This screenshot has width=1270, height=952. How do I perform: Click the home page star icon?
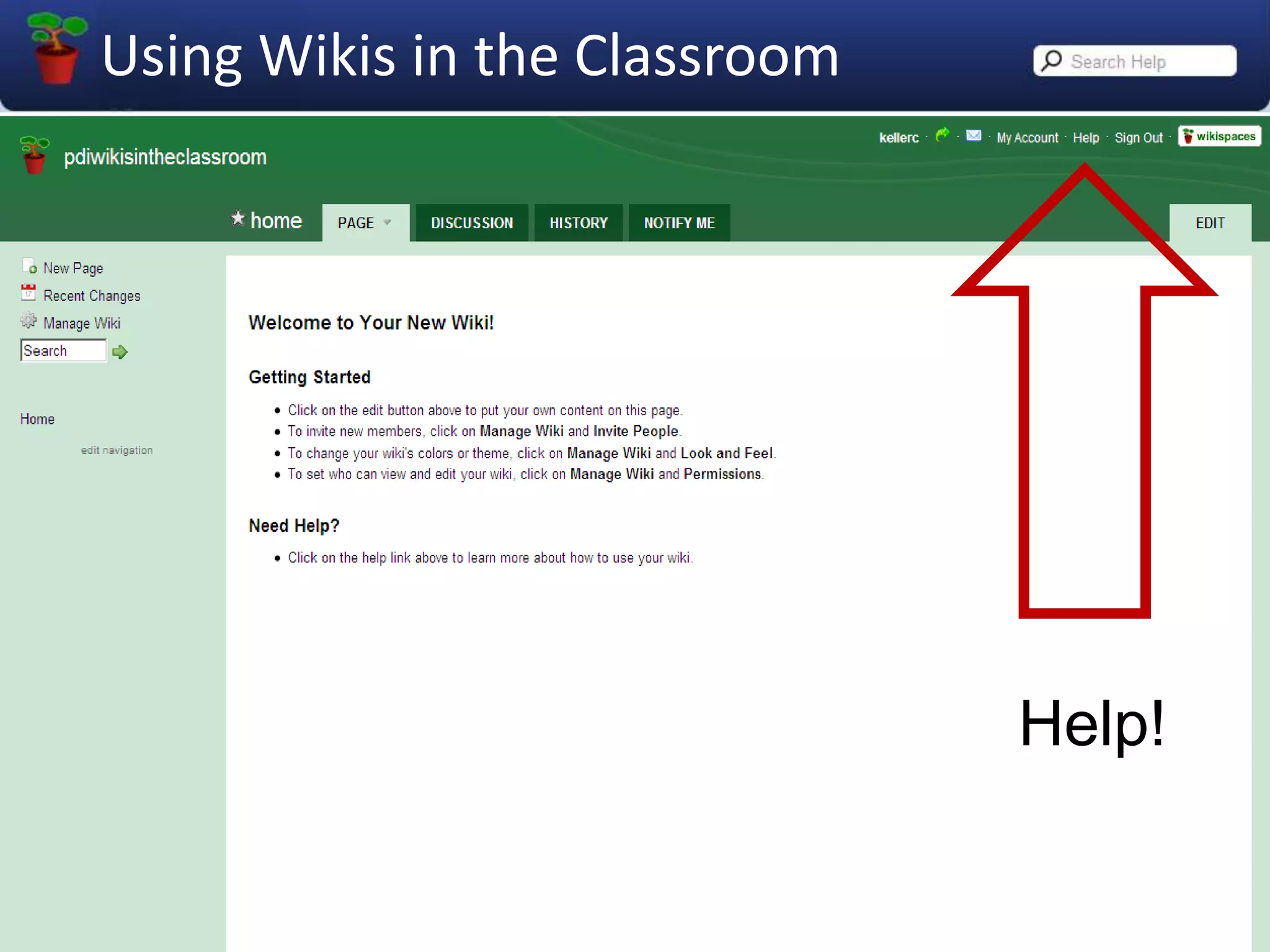pos(238,218)
